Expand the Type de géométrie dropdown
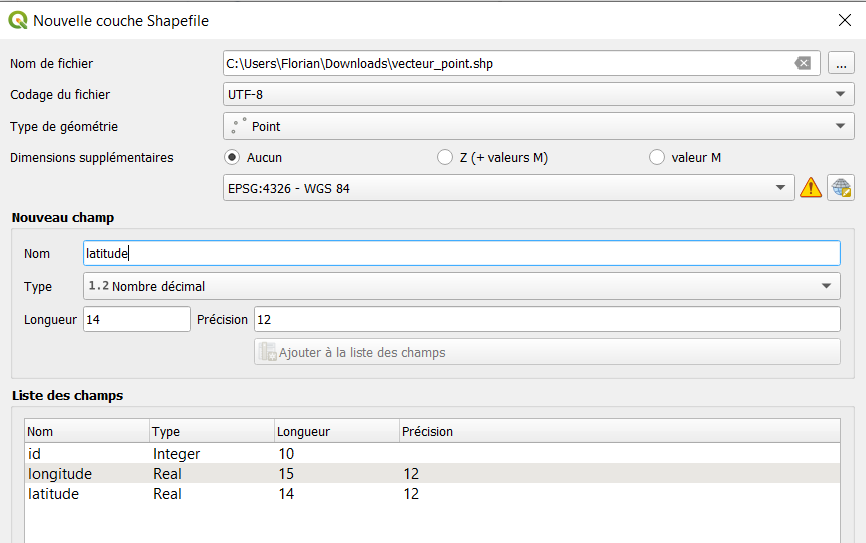The image size is (866, 543). click(538, 126)
